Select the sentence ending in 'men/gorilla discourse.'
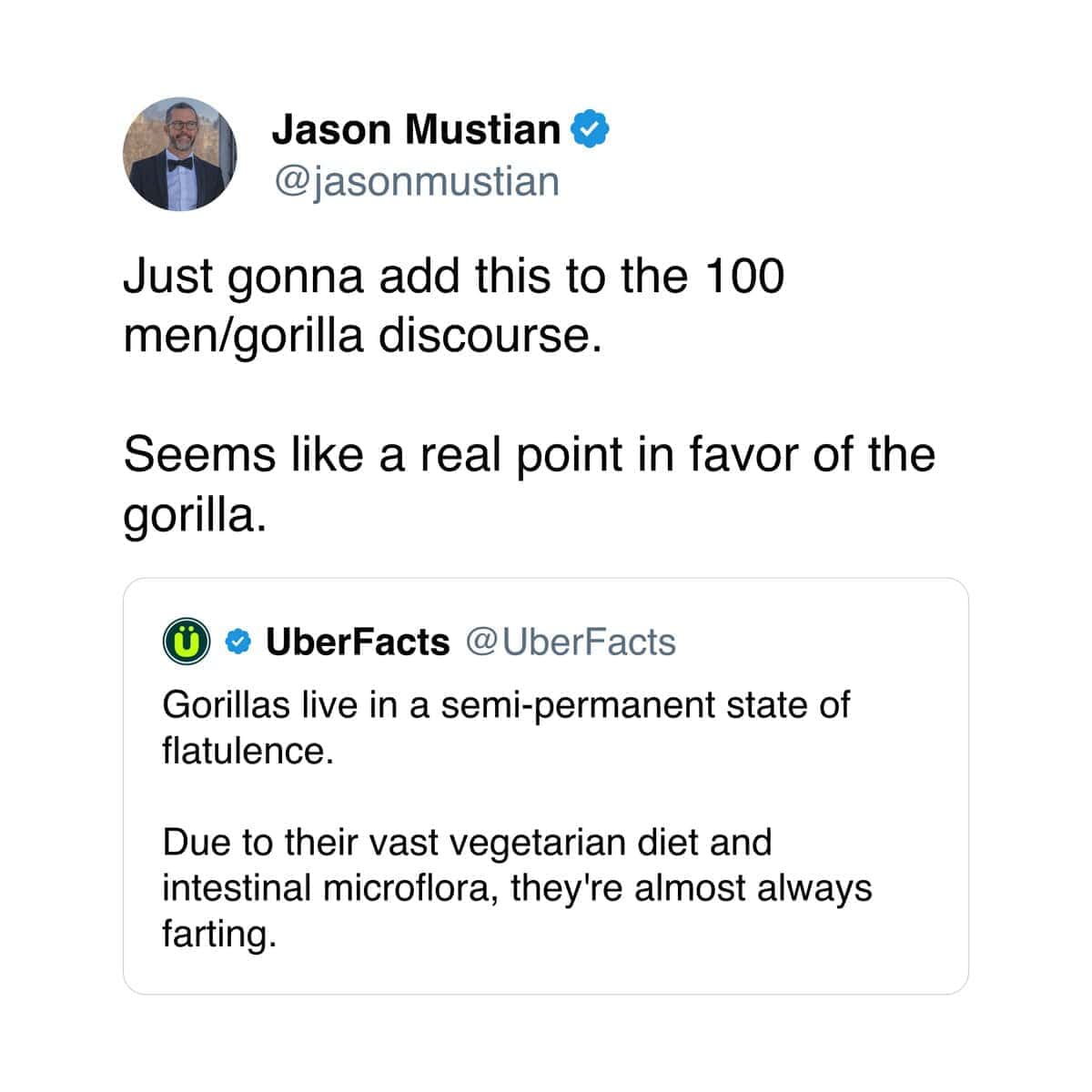 point(453,306)
